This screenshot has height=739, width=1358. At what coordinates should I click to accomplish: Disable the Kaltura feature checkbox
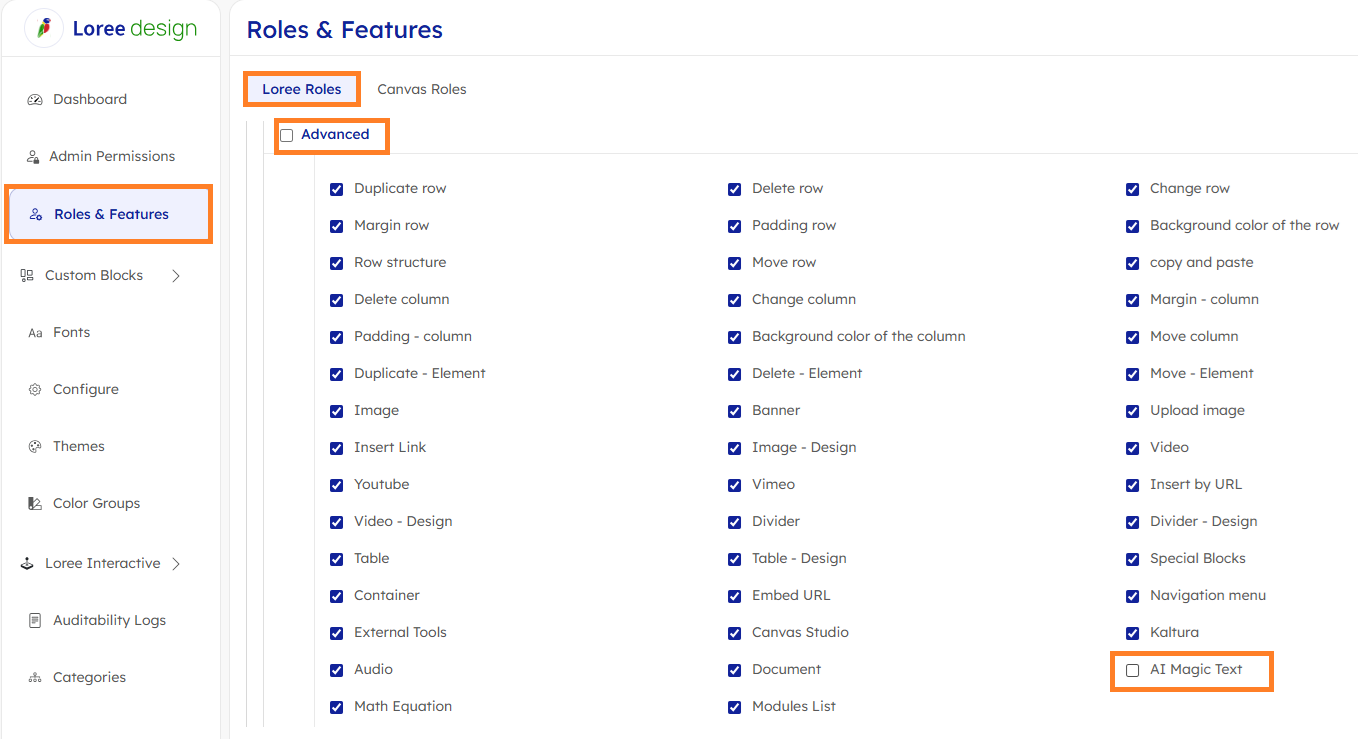(x=1132, y=633)
